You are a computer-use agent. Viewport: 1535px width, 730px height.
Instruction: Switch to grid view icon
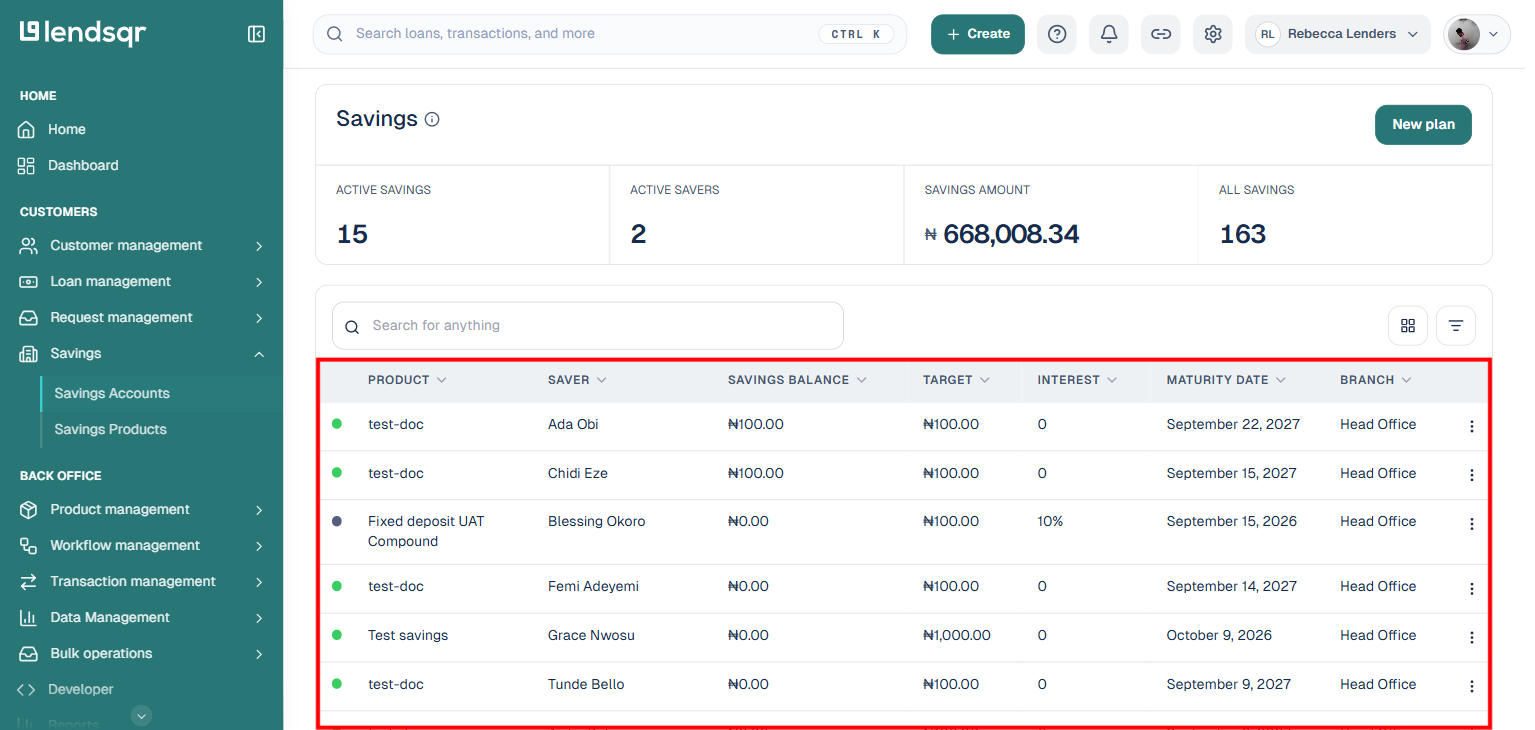pyautogui.click(x=1408, y=325)
